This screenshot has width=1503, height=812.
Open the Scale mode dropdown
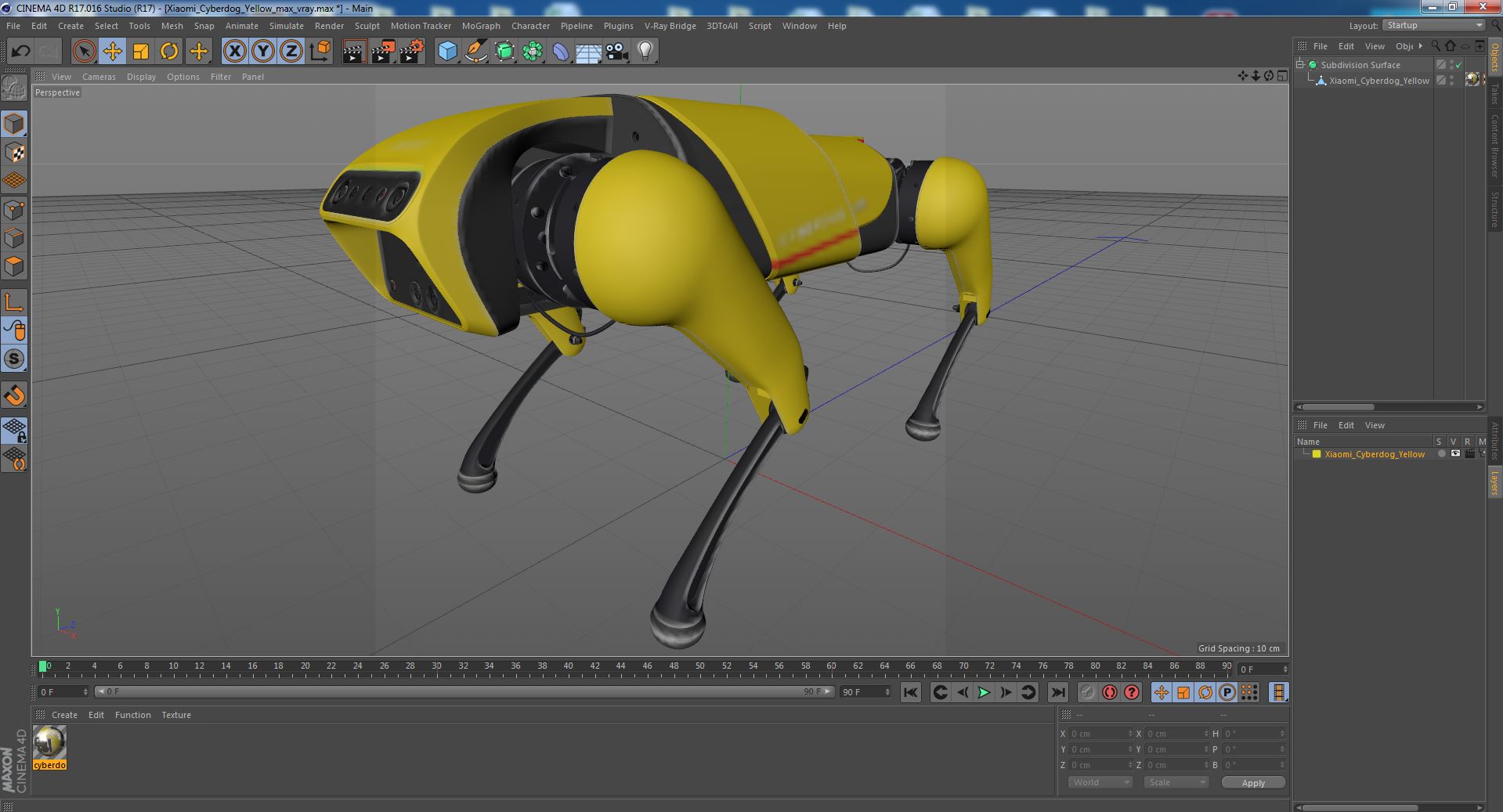click(x=1176, y=782)
